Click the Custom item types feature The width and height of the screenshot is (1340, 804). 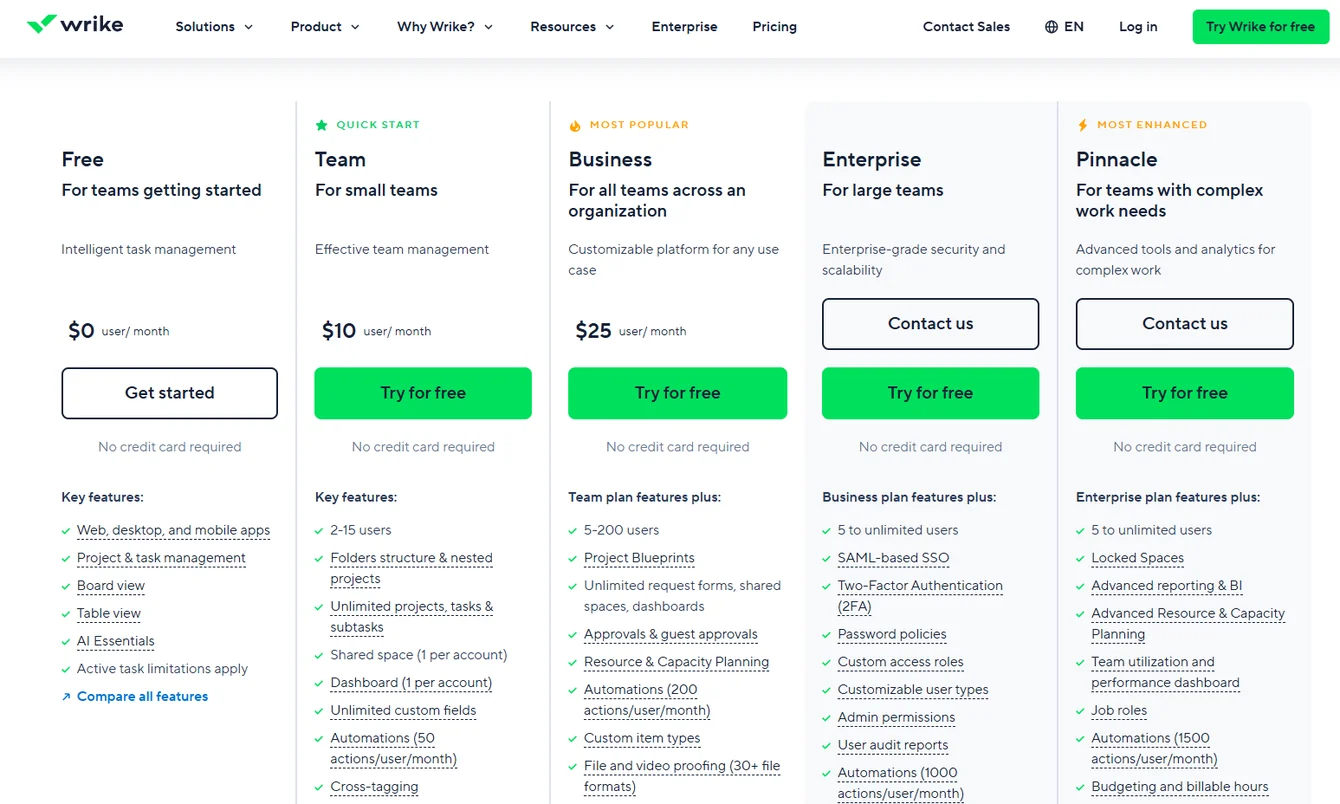[x=642, y=739]
